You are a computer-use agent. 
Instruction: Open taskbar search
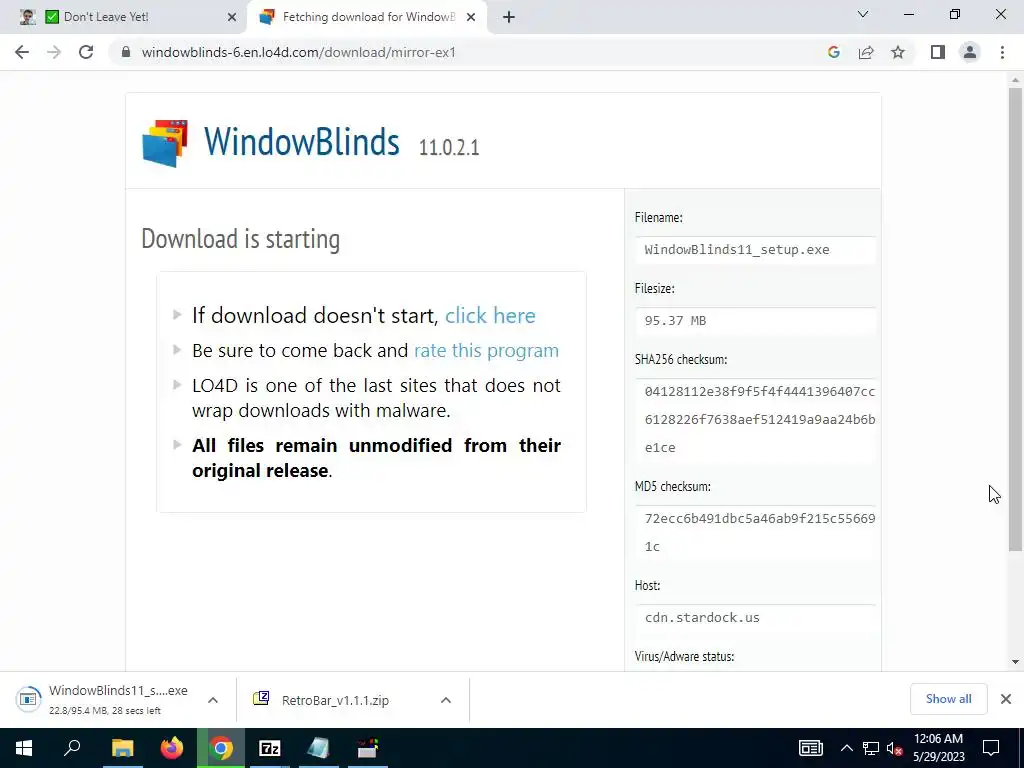(72, 748)
